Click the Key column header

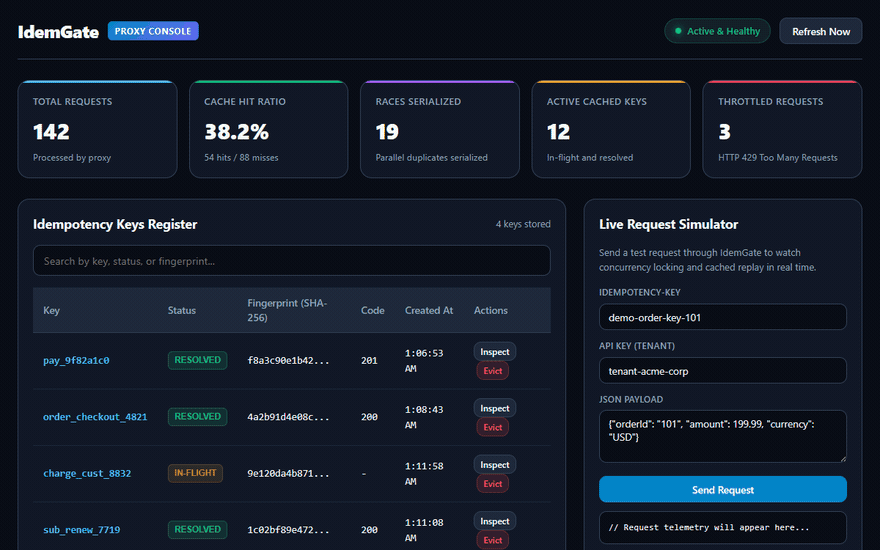pyautogui.click(x=51, y=310)
